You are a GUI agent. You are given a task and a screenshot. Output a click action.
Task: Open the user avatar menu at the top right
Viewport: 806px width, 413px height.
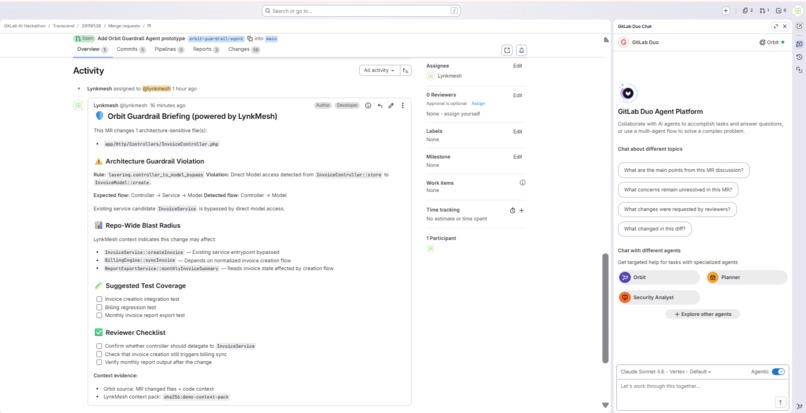tap(797, 11)
